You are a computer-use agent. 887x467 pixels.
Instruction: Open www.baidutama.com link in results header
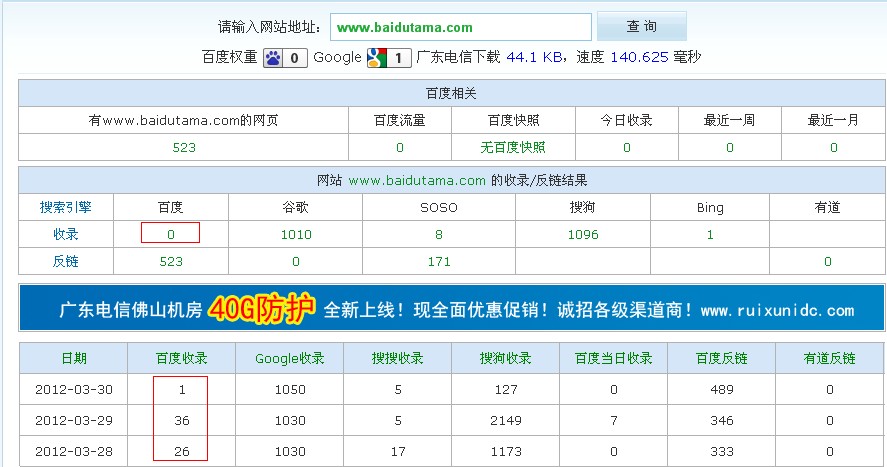tap(417, 180)
